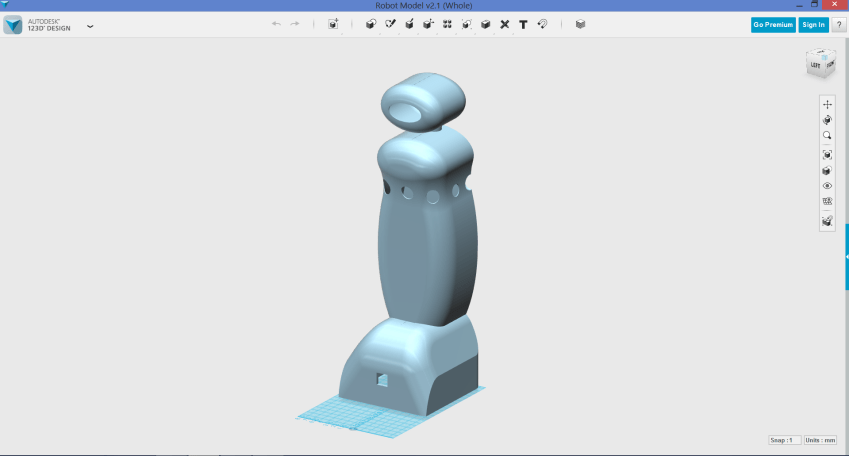Toggle the eye visibility options

point(827,186)
